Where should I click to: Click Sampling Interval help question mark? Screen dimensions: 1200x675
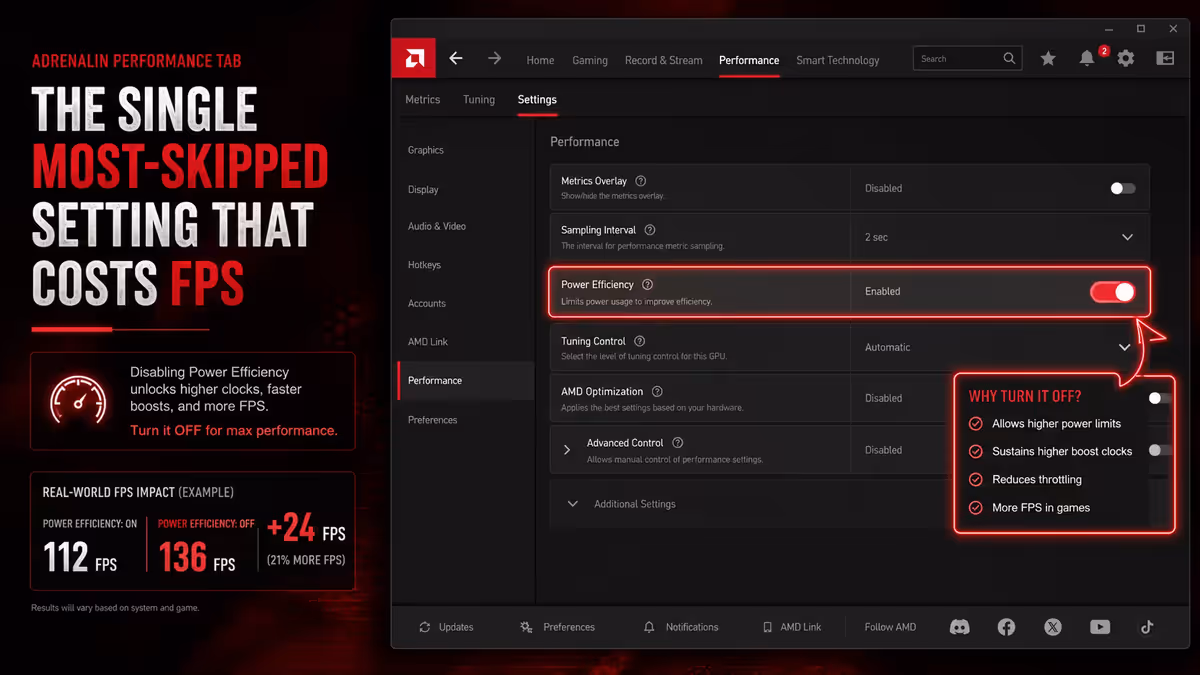[x=650, y=230]
